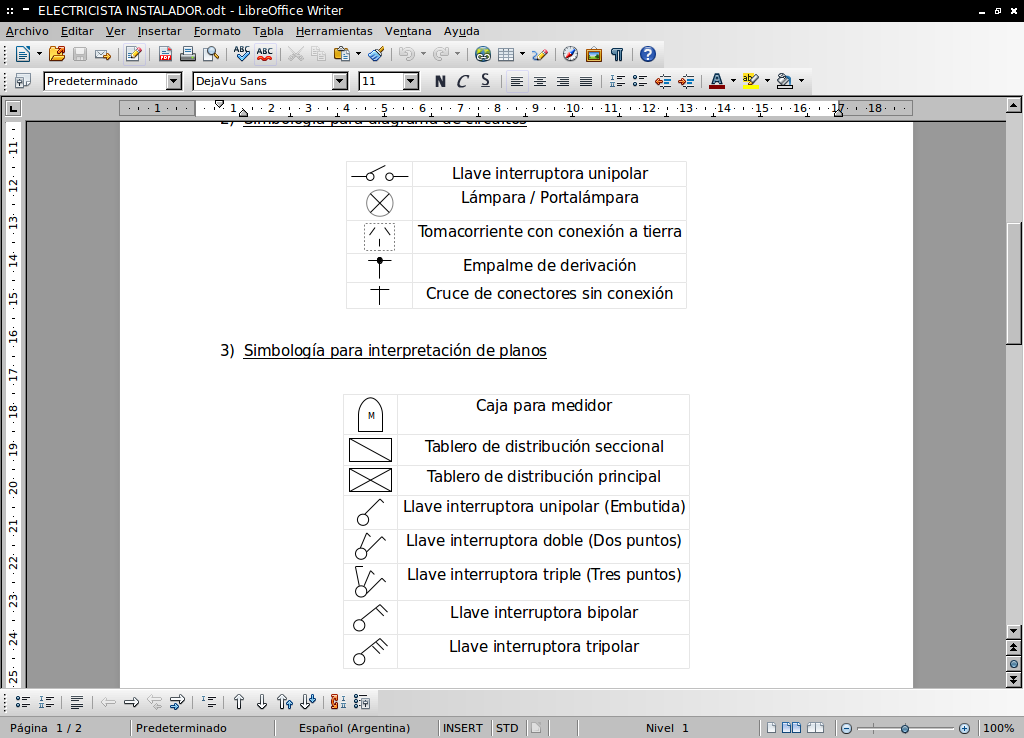Screen dimensions: 1024x738
Task: Apply font color red A
Action: click(x=716, y=81)
